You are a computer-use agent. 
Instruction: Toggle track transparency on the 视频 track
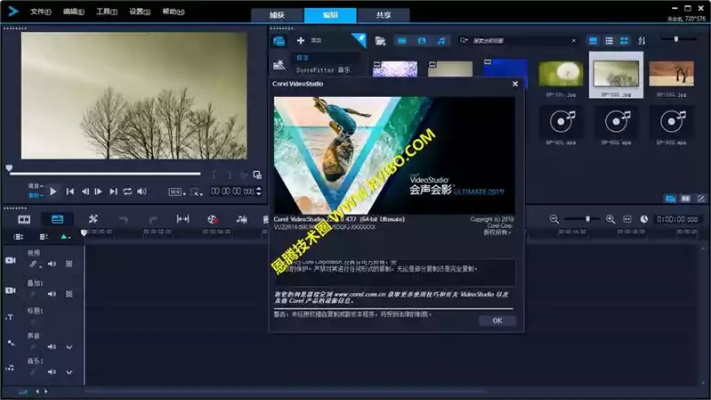point(69,264)
